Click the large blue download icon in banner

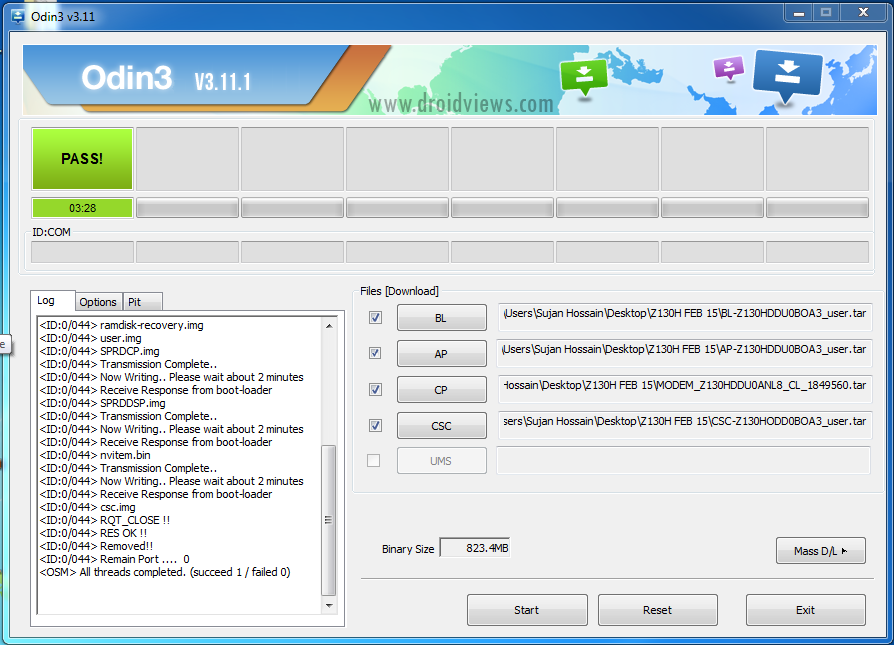coord(787,75)
